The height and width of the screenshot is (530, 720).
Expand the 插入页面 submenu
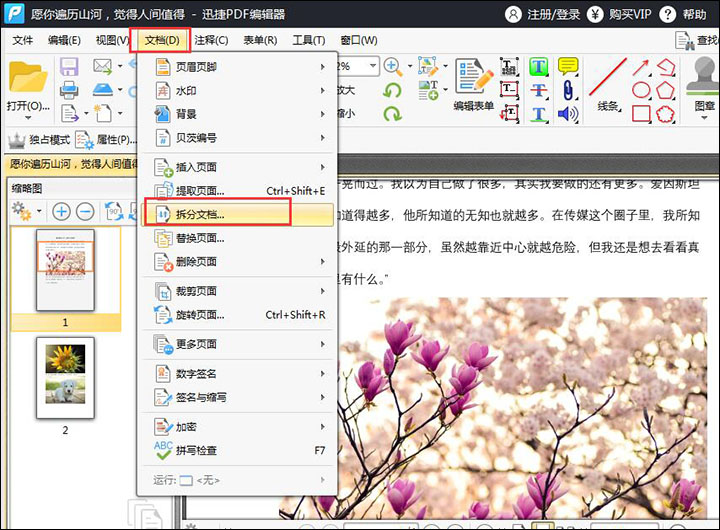click(238, 167)
